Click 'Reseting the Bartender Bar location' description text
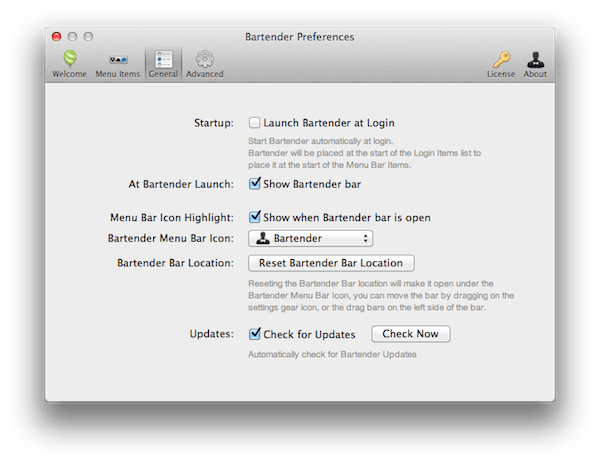 click(381, 295)
